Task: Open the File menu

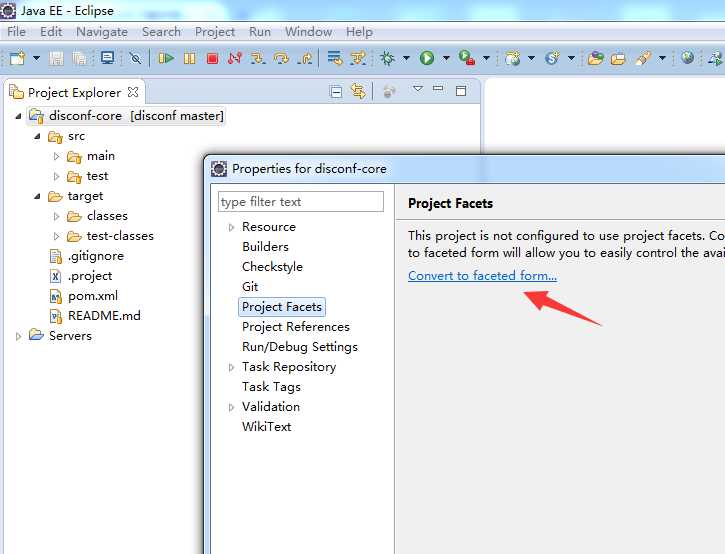Action: click(16, 32)
